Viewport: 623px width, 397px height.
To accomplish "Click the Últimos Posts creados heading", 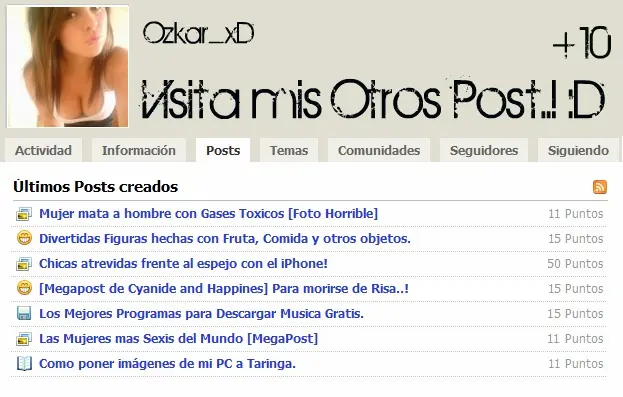I will (x=95, y=187).
